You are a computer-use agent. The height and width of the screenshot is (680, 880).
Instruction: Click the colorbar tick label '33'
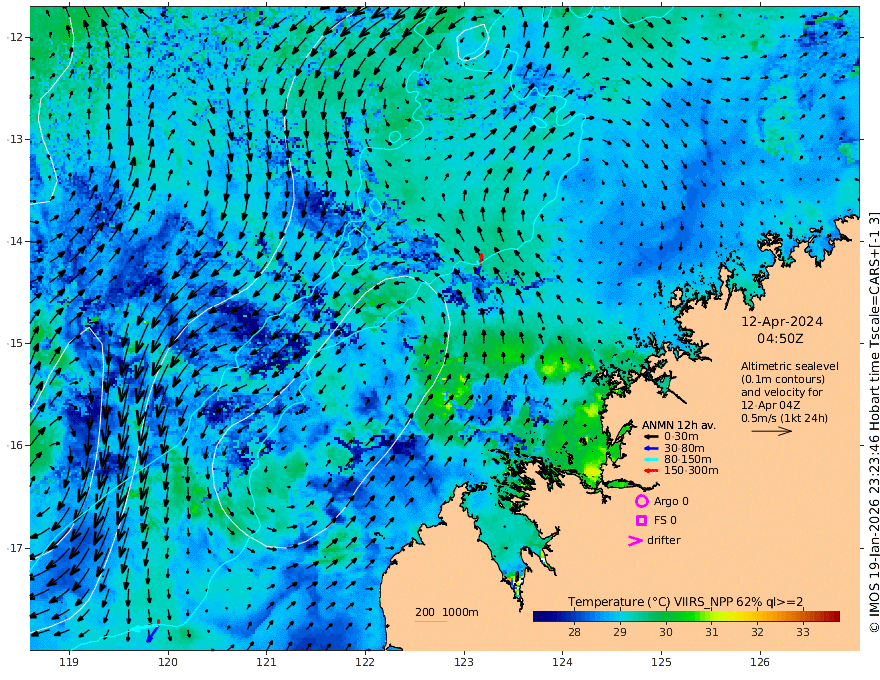click(x=803, y=632)
